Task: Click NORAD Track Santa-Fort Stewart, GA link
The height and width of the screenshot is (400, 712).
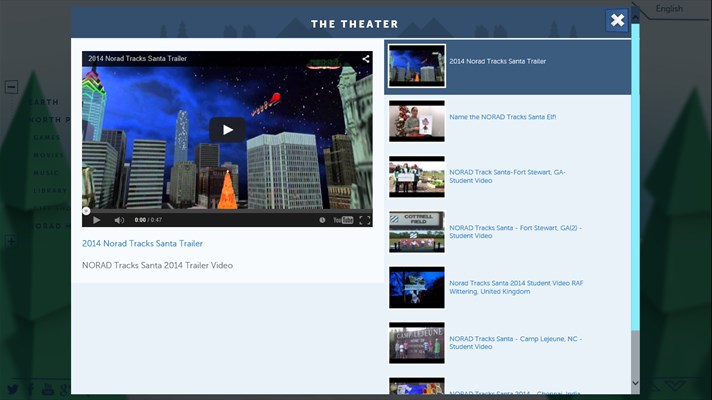Action: coord(507,176)
